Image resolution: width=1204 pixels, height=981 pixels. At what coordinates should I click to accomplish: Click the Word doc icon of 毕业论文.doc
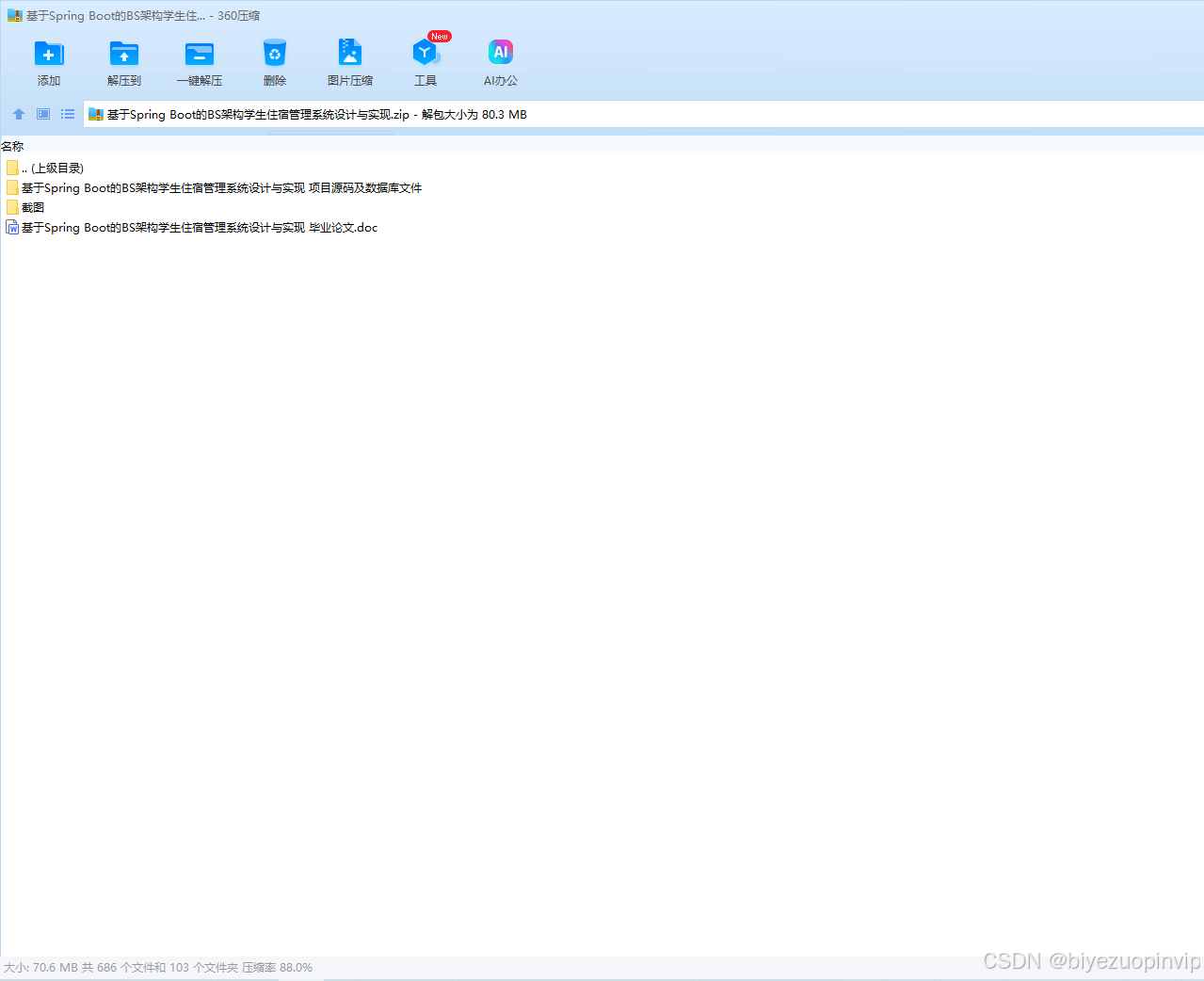pos(12,227)
